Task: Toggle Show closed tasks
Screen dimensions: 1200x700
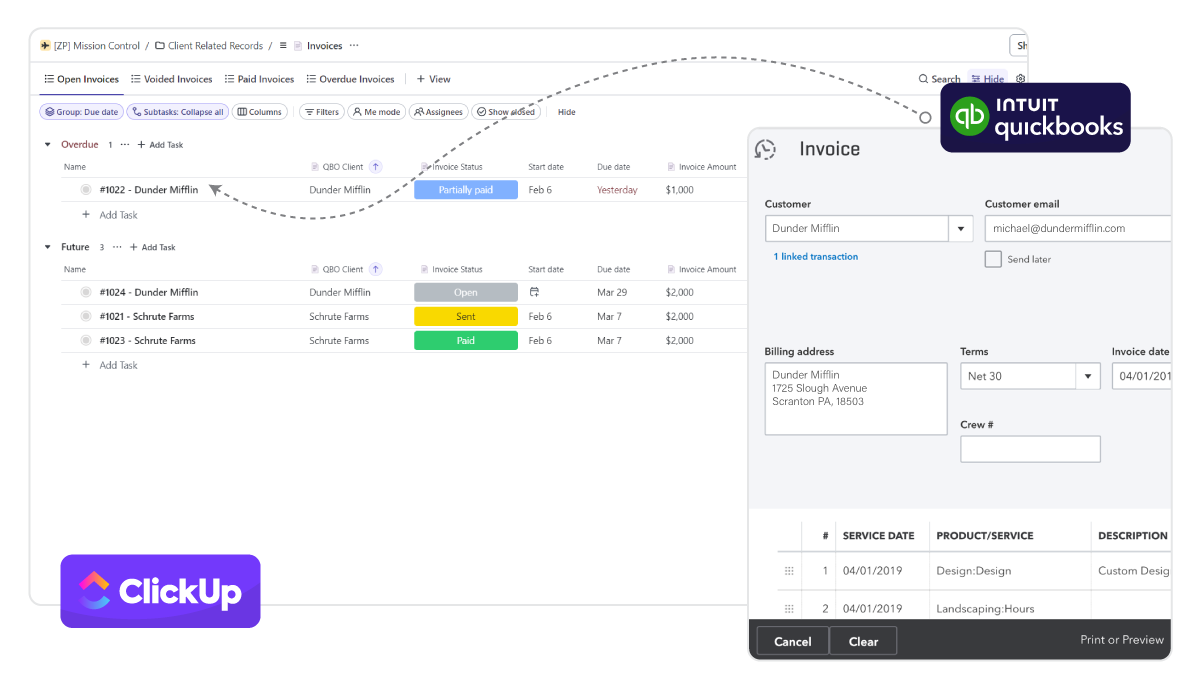Action: (506, 111)
